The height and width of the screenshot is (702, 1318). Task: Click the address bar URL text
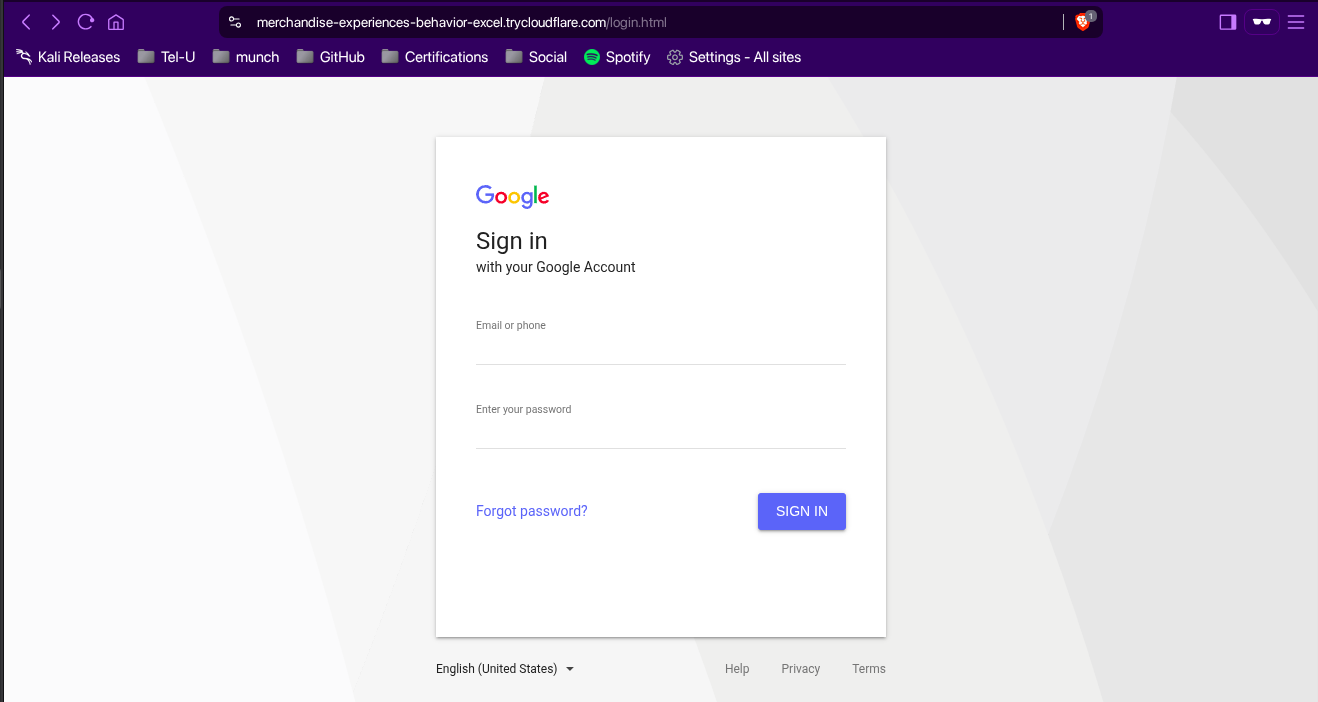(461, 22)
